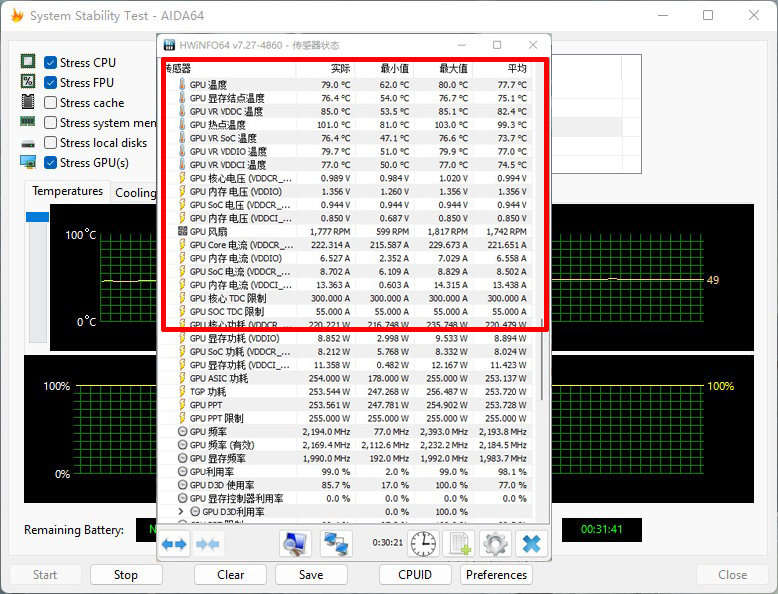The height and width of the screenshot is (594, 778).
Task: Click the fan icon of GPU 风扇 row
Action: (x=183, y=231)
